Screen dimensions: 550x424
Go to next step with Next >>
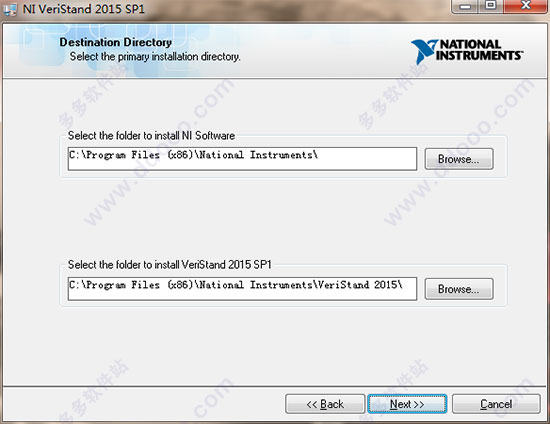coord(407,404)
